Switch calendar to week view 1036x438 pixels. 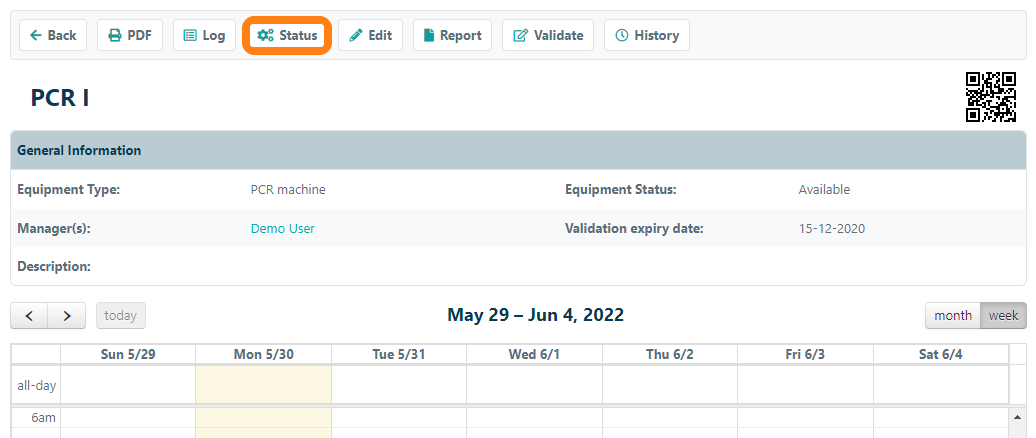[x=1003, y=315]
